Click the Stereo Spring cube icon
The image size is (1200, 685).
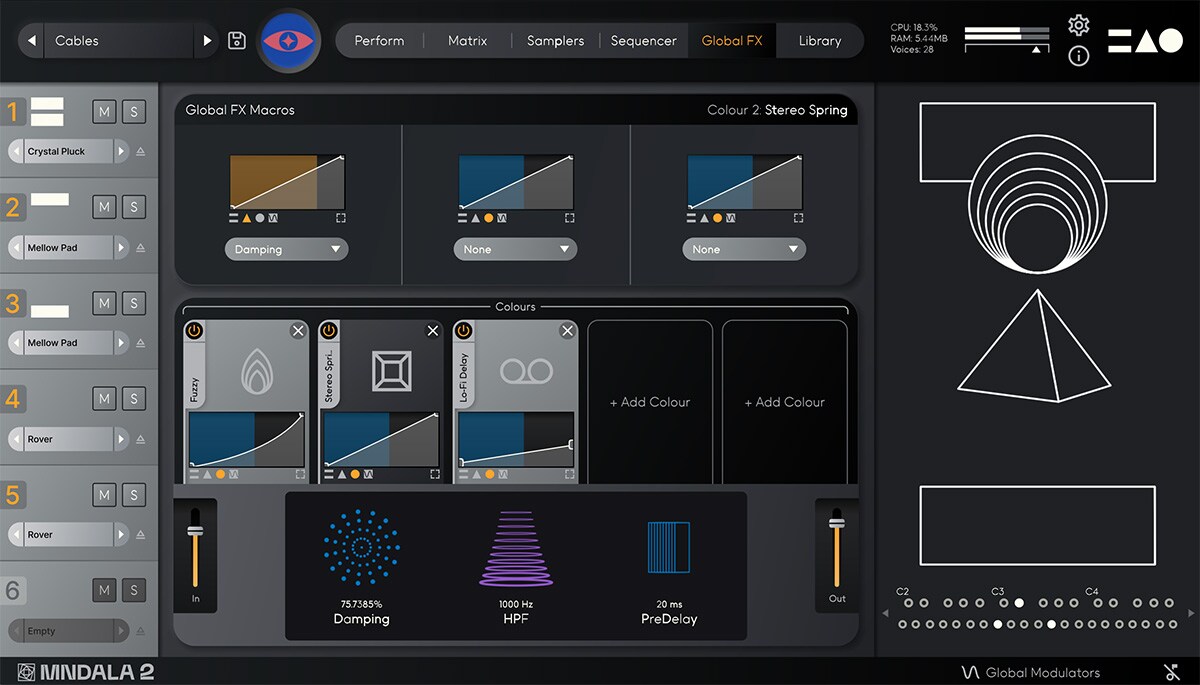(x=391, y=373)
